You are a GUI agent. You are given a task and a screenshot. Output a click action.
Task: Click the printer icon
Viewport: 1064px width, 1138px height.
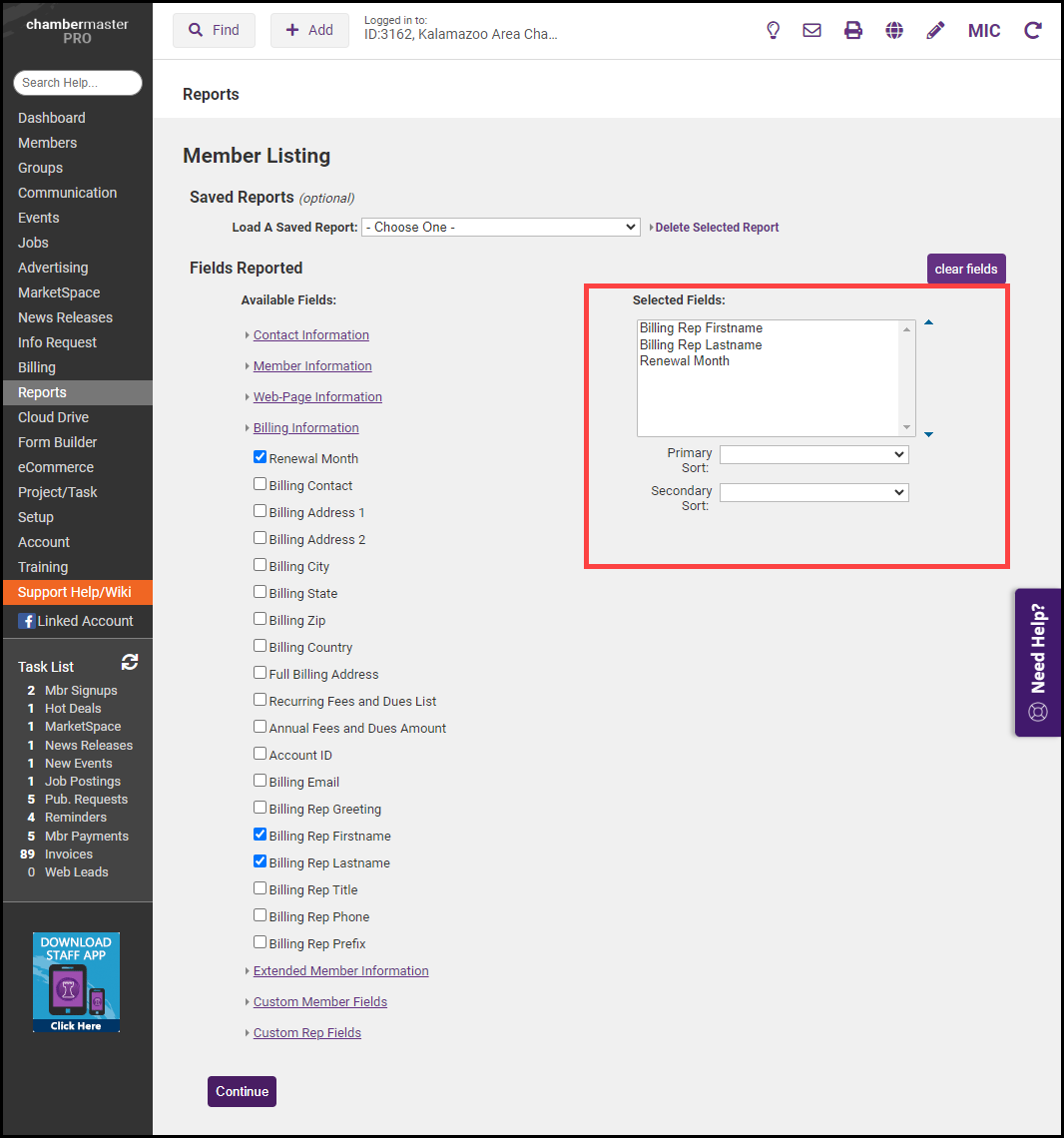(853, 30)
